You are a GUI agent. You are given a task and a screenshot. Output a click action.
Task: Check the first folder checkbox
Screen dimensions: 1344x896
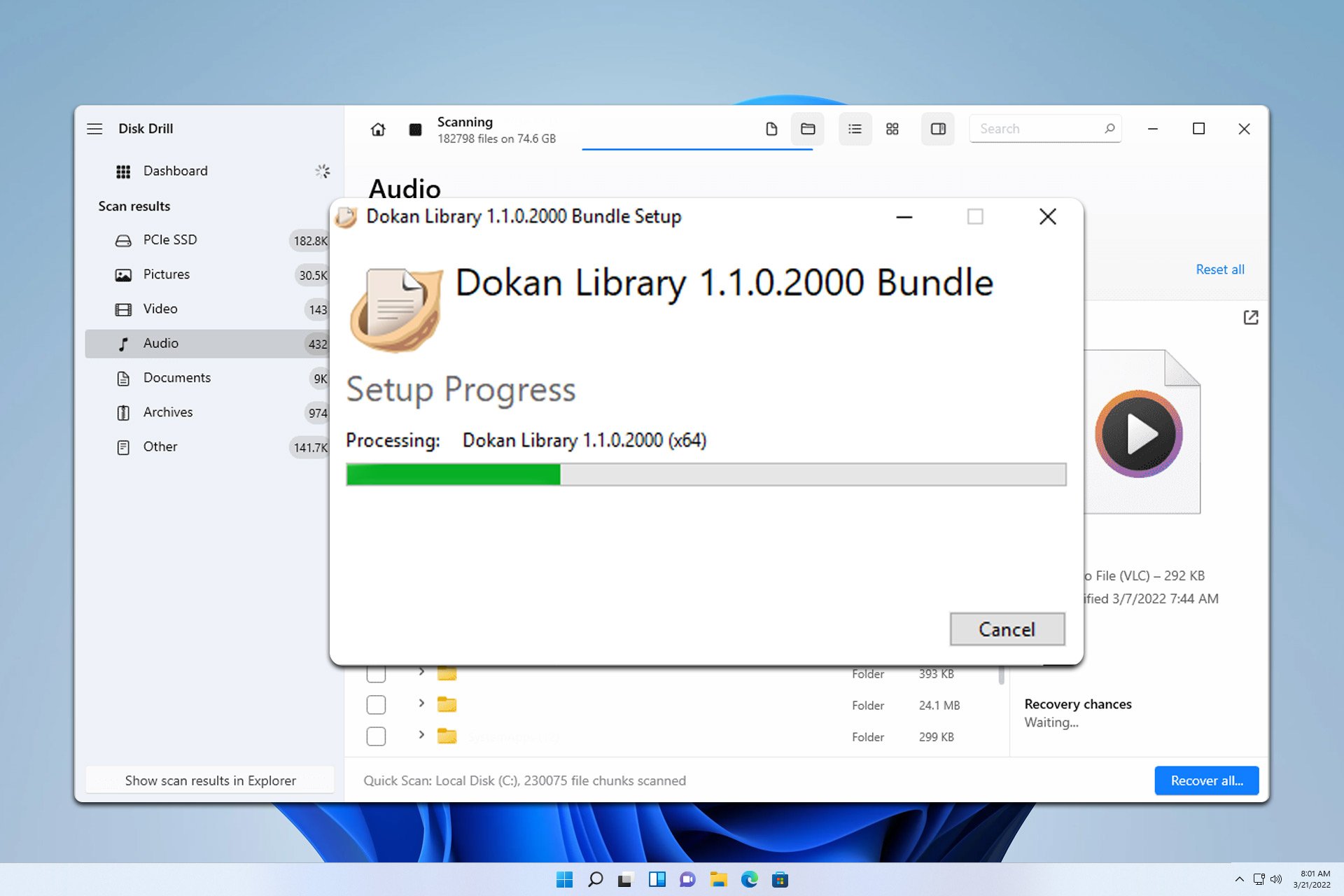click(x=375, y=673)
